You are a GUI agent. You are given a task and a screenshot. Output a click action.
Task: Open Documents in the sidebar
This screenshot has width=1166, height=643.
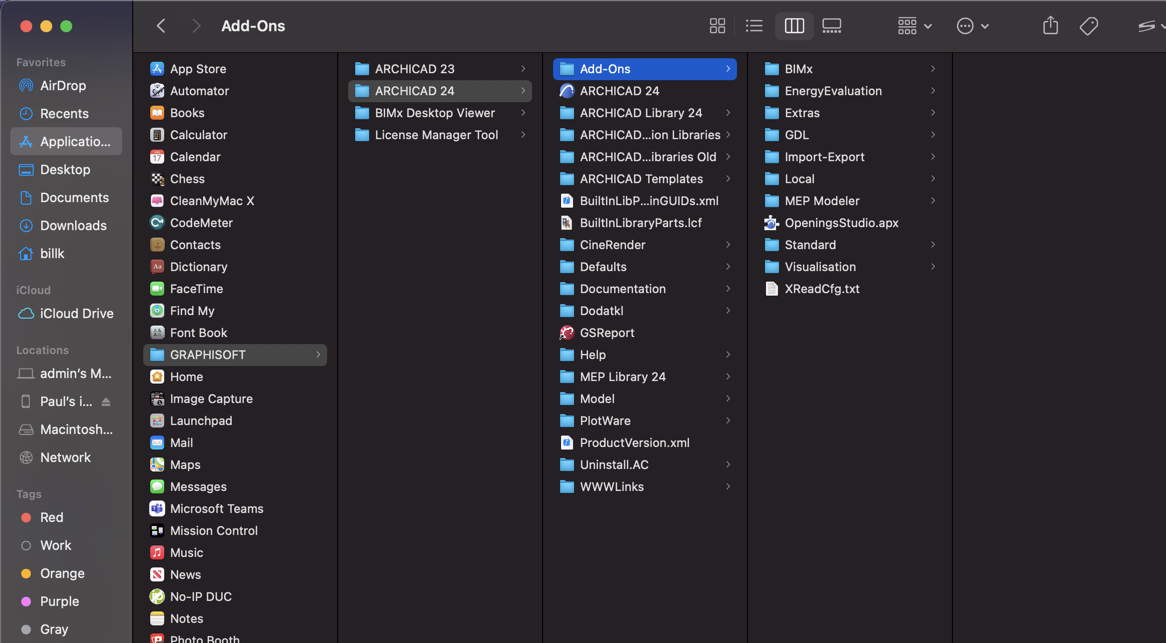click(66, 198)
